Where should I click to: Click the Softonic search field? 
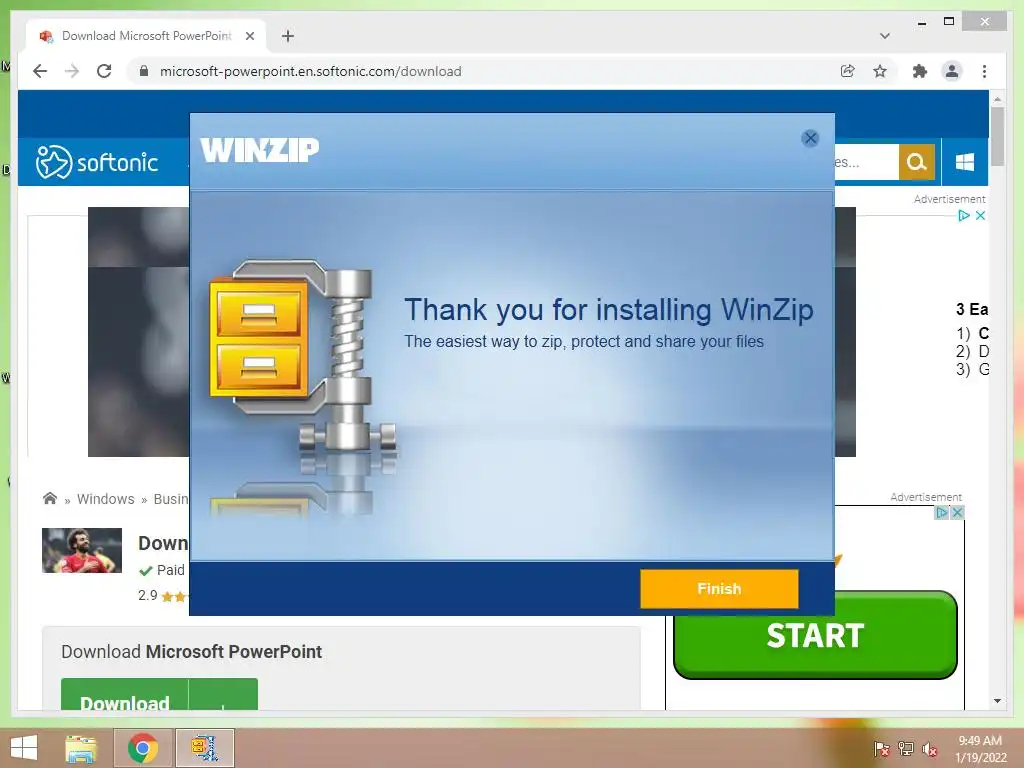(867, 162)
